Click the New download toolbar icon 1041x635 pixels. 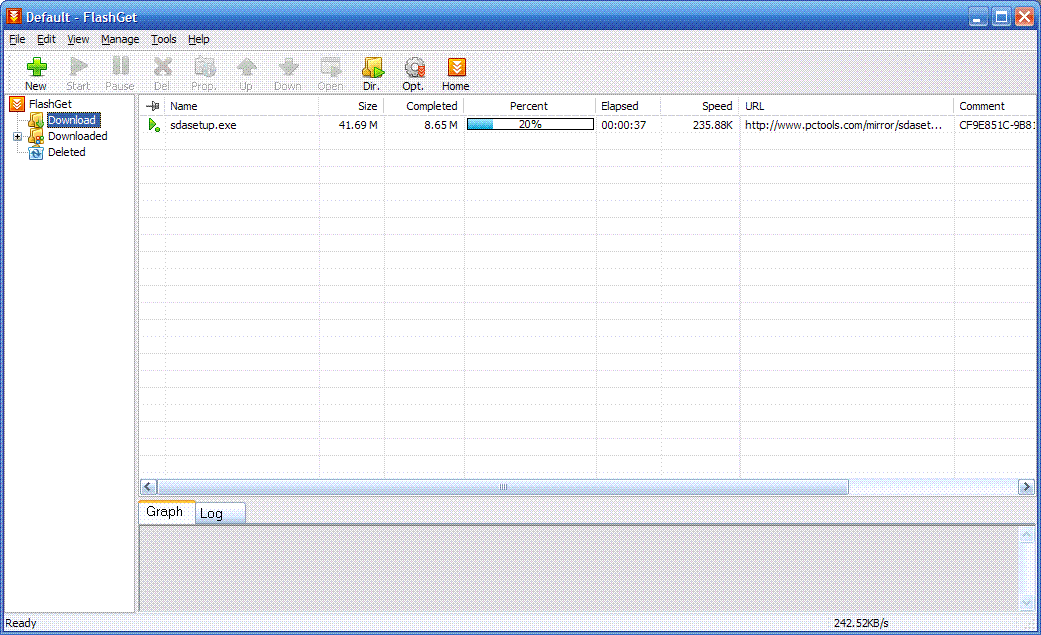point(37,67)
